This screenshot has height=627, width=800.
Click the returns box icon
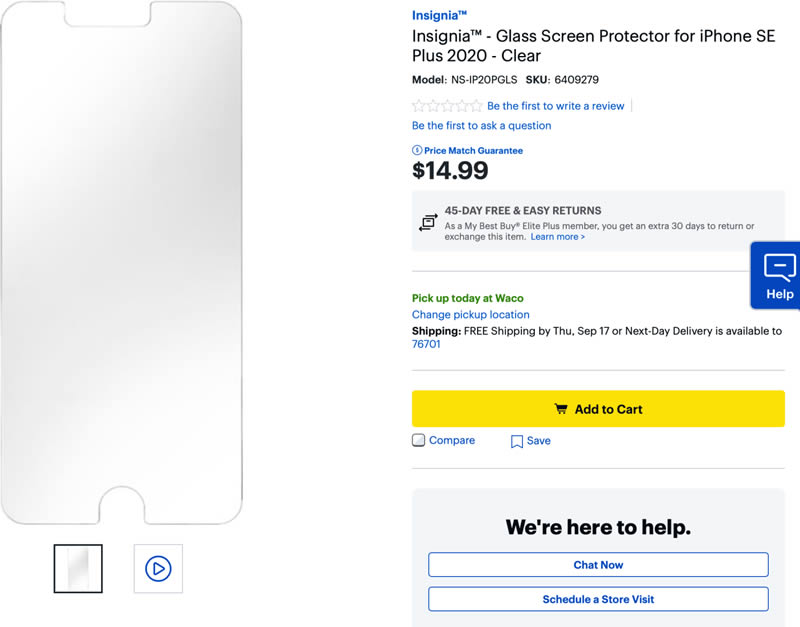428,222
